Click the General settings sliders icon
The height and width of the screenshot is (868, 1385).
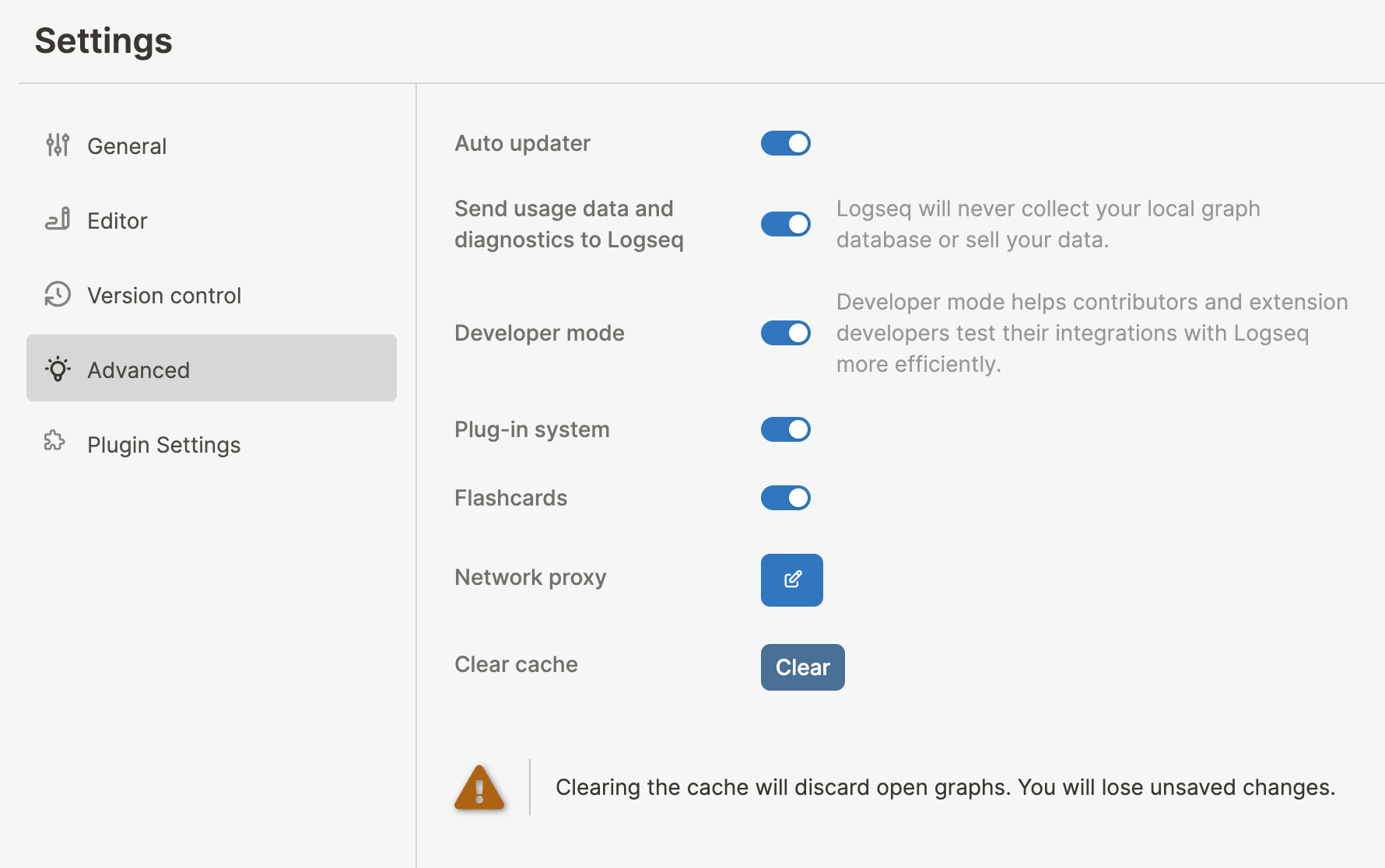coord(58,145)
